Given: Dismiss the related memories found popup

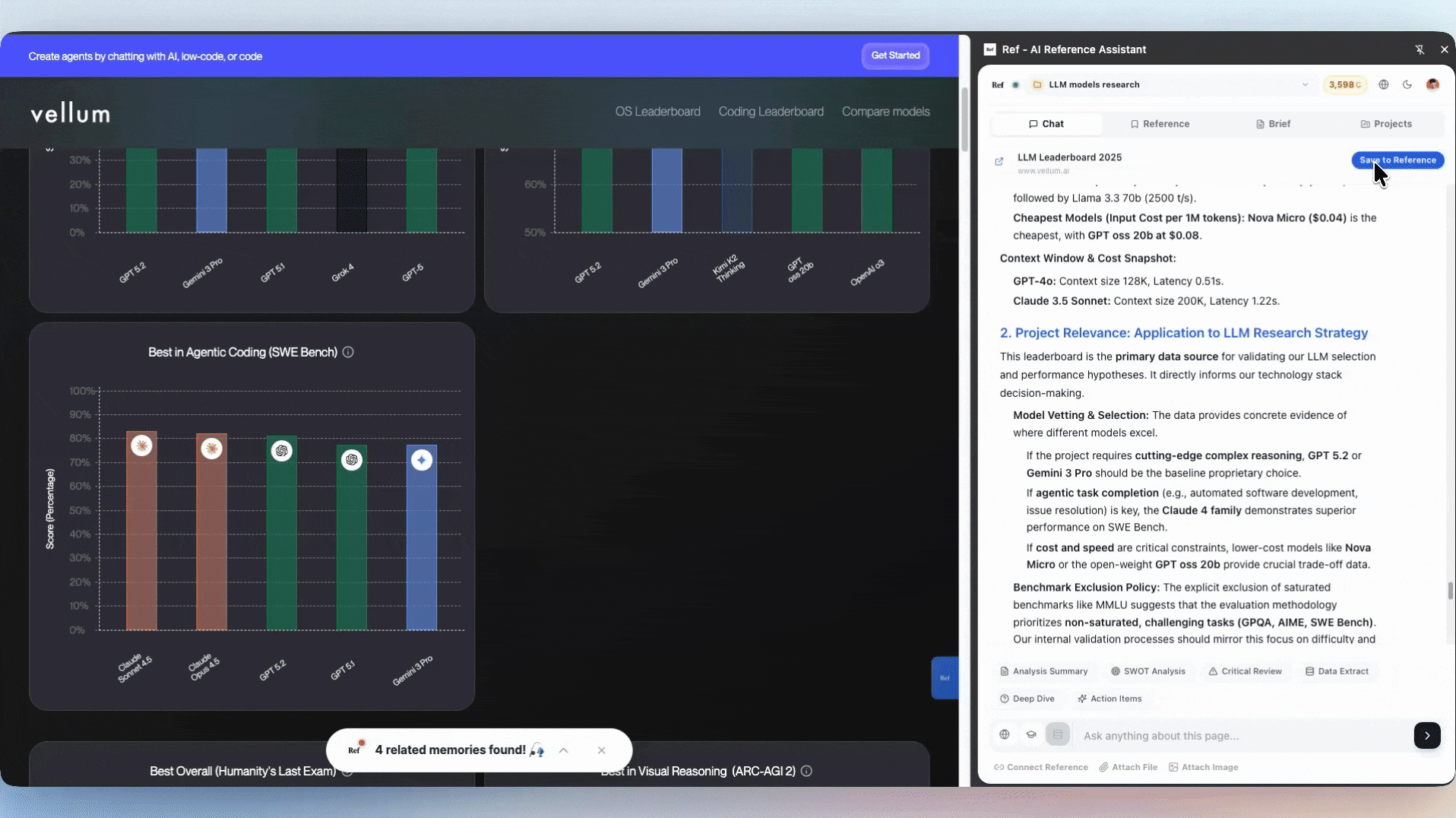Looking at the screenshot, I should pyautogui.click(x=601, y=750).
